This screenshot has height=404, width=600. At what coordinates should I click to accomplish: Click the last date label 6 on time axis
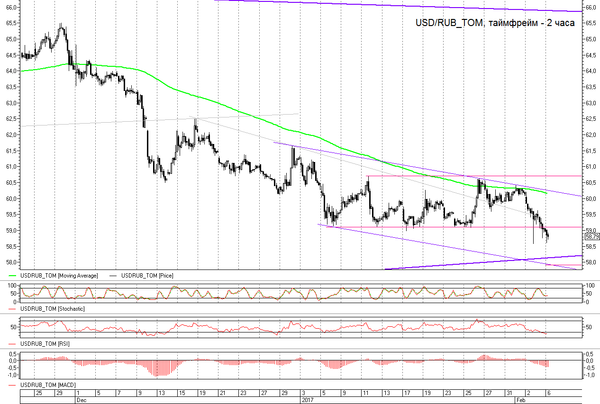pos(548,393)
